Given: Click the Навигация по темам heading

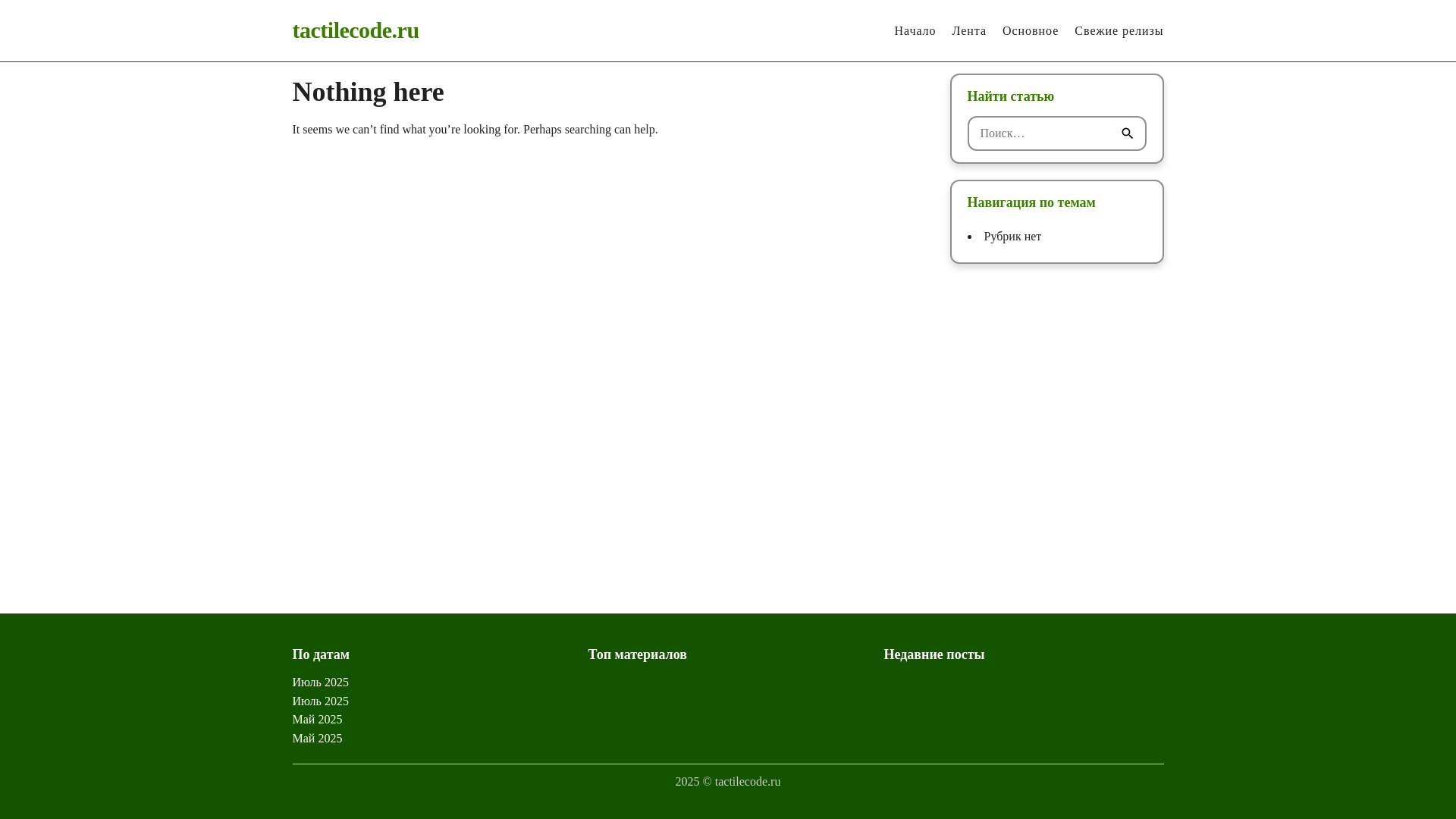Looking at the screenshot, I should 1031,202.
